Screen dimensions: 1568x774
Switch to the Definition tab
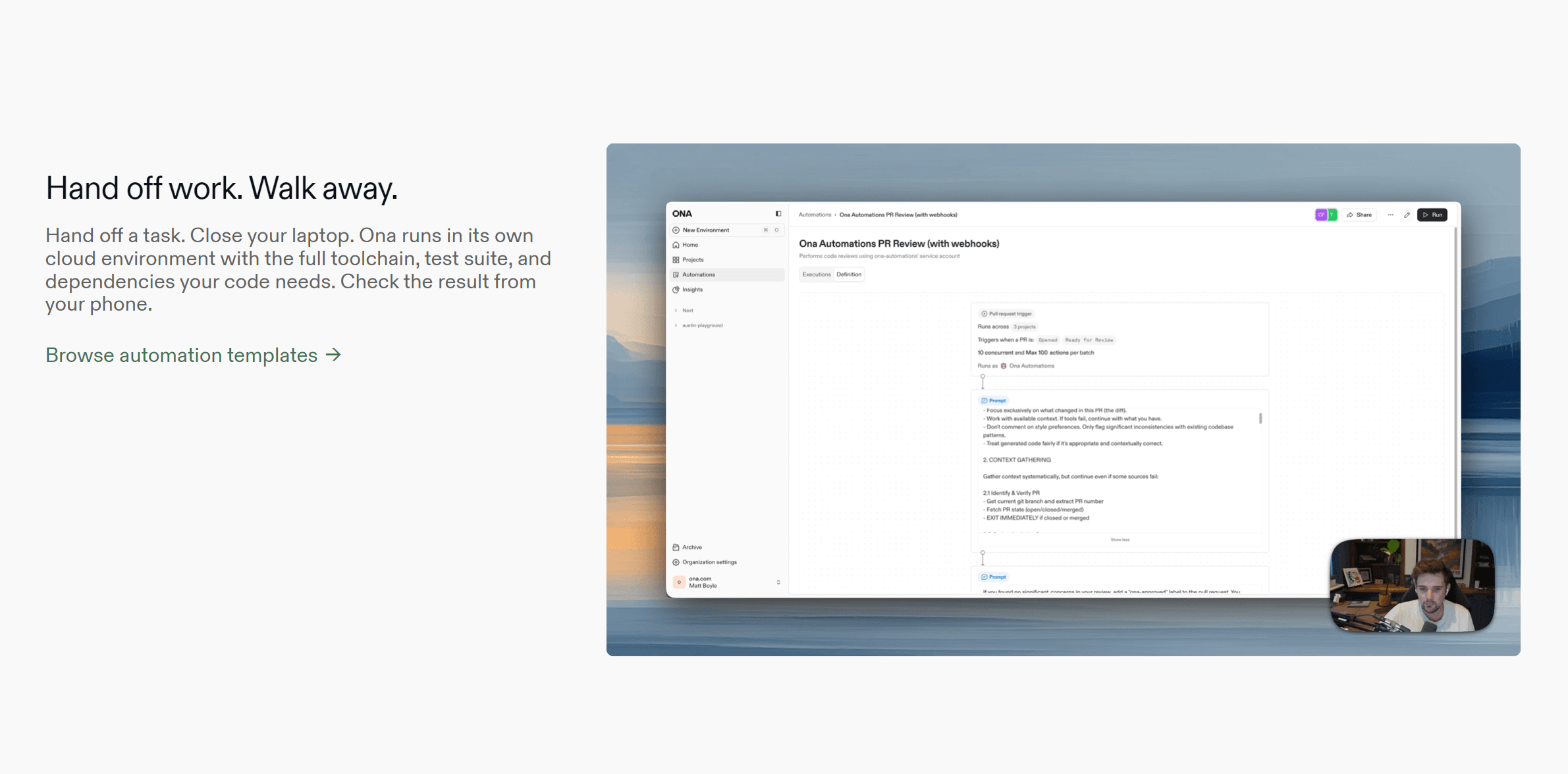[x=849, y=274]
